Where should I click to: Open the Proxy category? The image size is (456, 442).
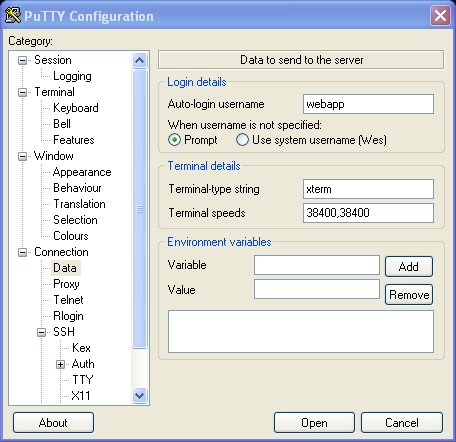coord(66,284)
